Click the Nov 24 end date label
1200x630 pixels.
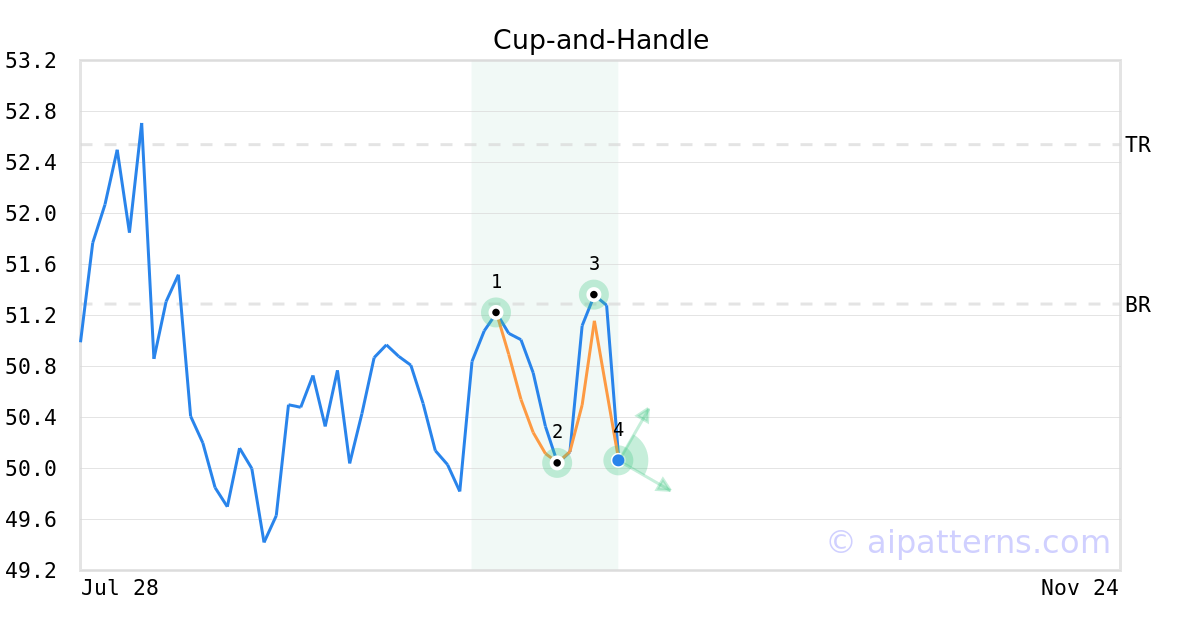(x=1079, y=588)
